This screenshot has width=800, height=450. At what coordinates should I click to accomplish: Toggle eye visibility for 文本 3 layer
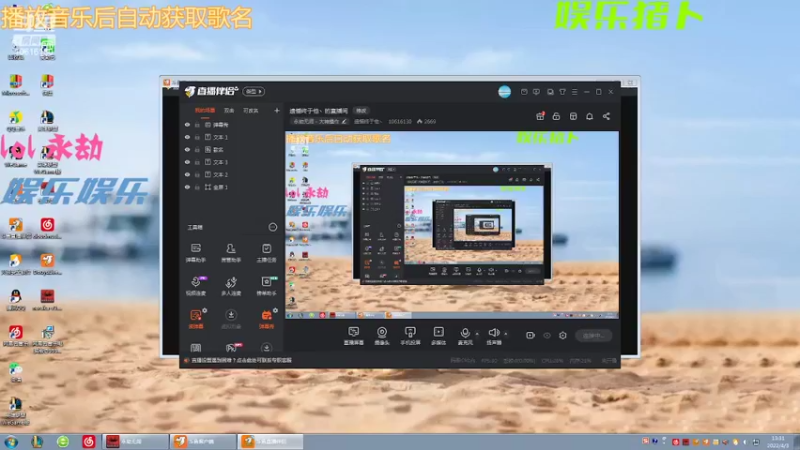[x=187, y=162]
